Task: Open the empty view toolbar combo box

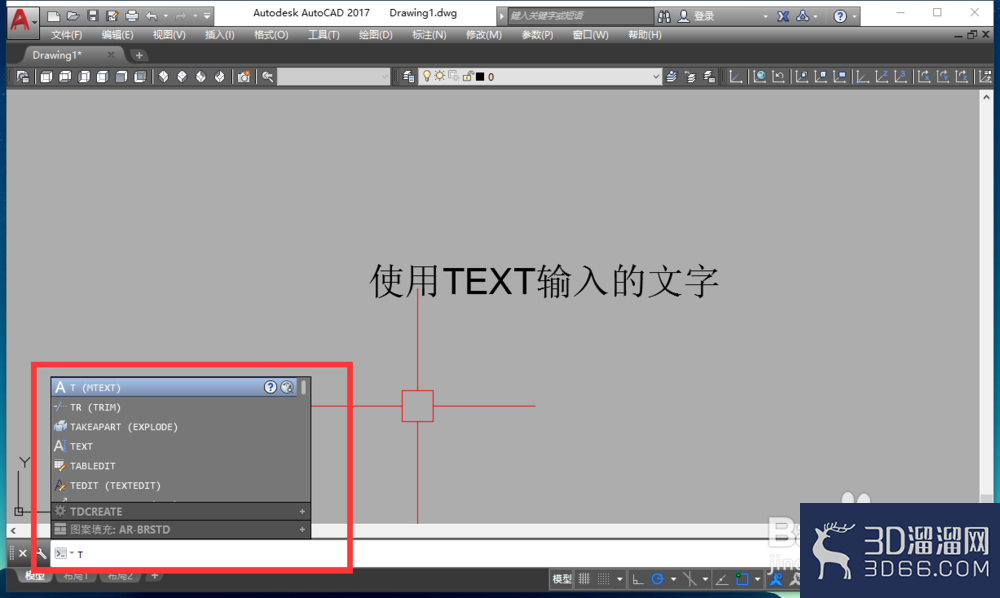Action: pyautogui.click(x=333, y=77)
